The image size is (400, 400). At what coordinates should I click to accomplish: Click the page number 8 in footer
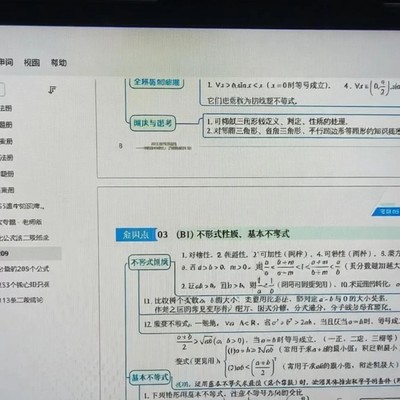click(121, 146)
